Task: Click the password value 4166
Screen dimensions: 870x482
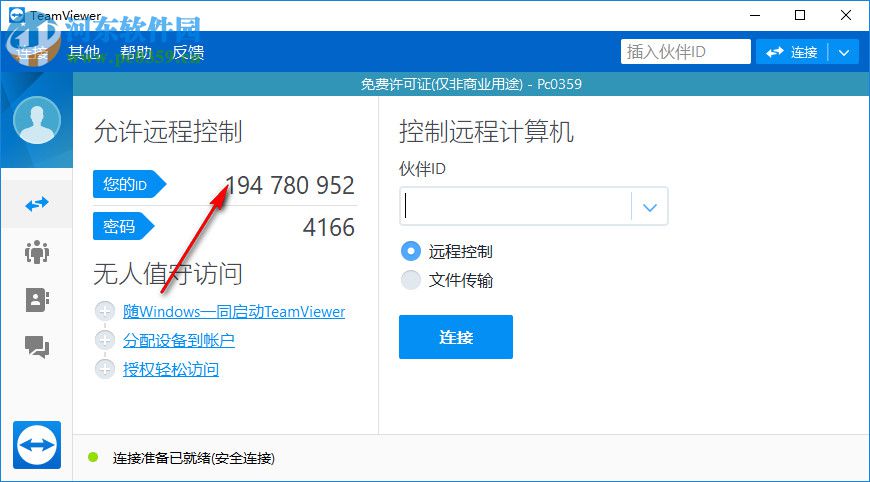Action: point(328,227)
